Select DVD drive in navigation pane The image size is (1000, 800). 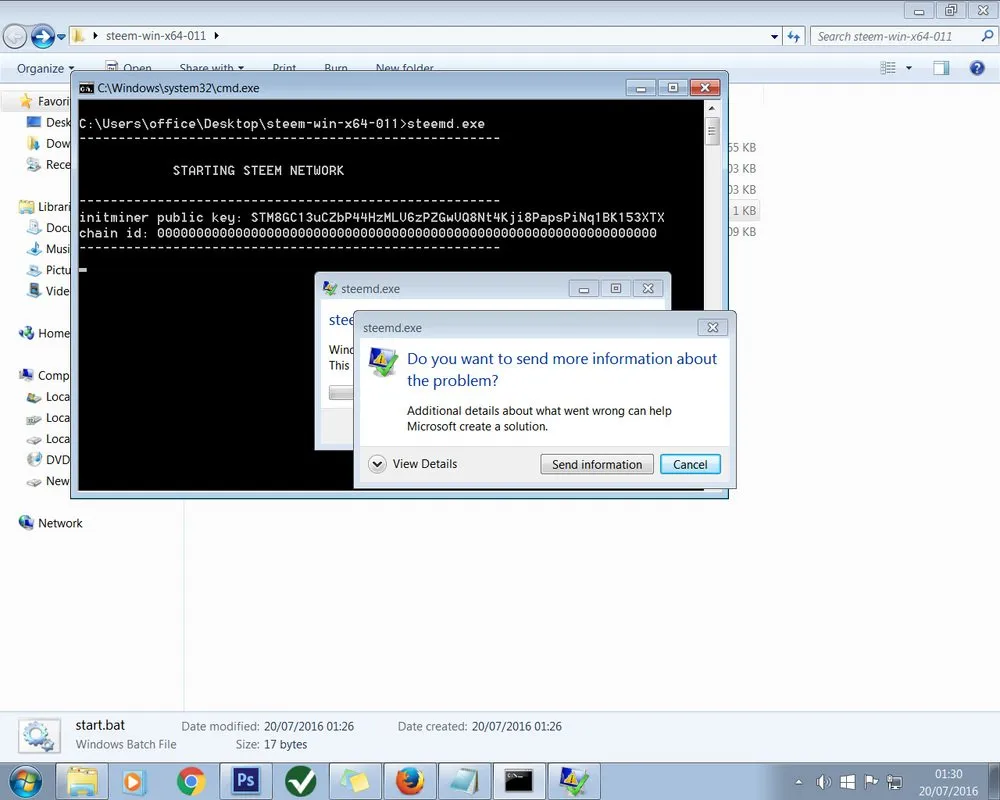click(x=48, y=459)
